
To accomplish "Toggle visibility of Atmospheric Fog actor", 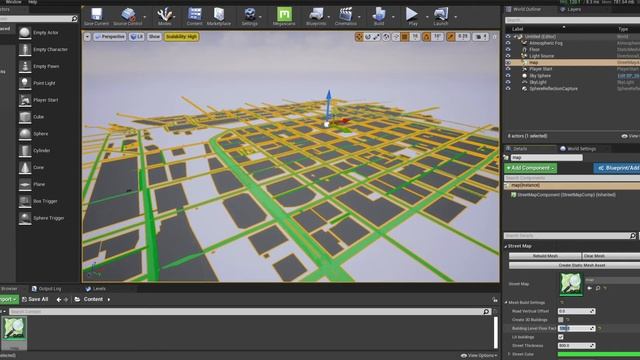I will 508,43.
